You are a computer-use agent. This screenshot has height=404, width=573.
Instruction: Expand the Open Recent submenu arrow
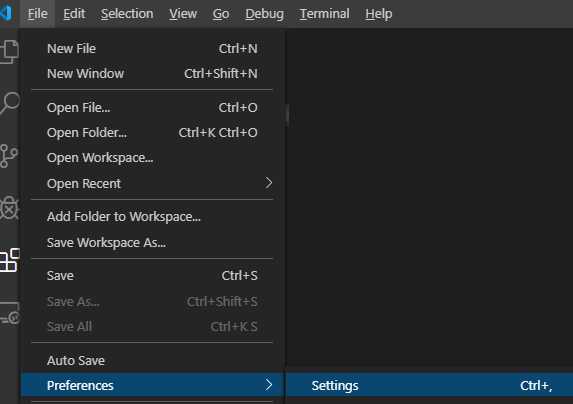[x=269, y=183]
